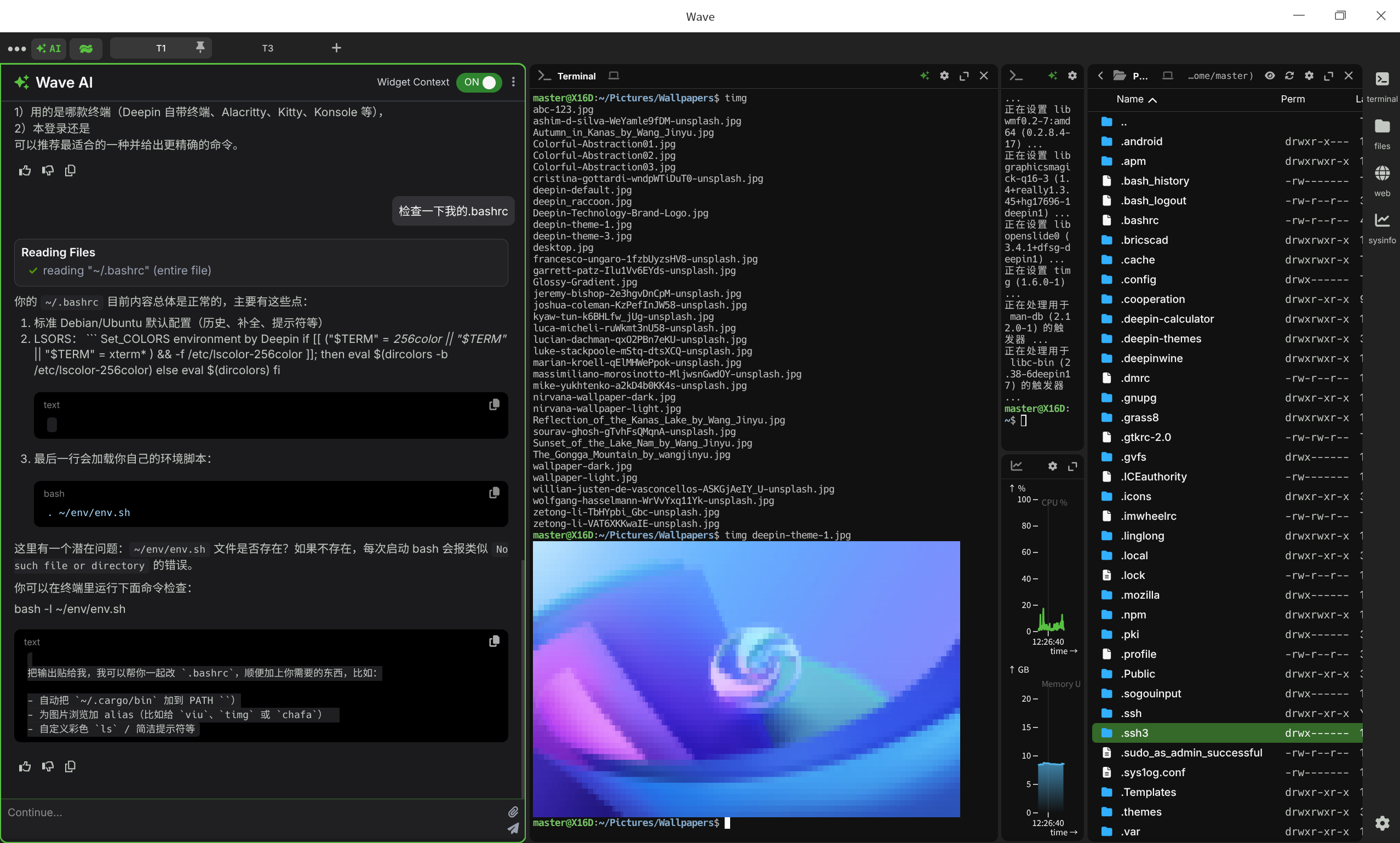Open the Wave AI panel kebab menu
The image size is (1400, 843).
[513, 82]
